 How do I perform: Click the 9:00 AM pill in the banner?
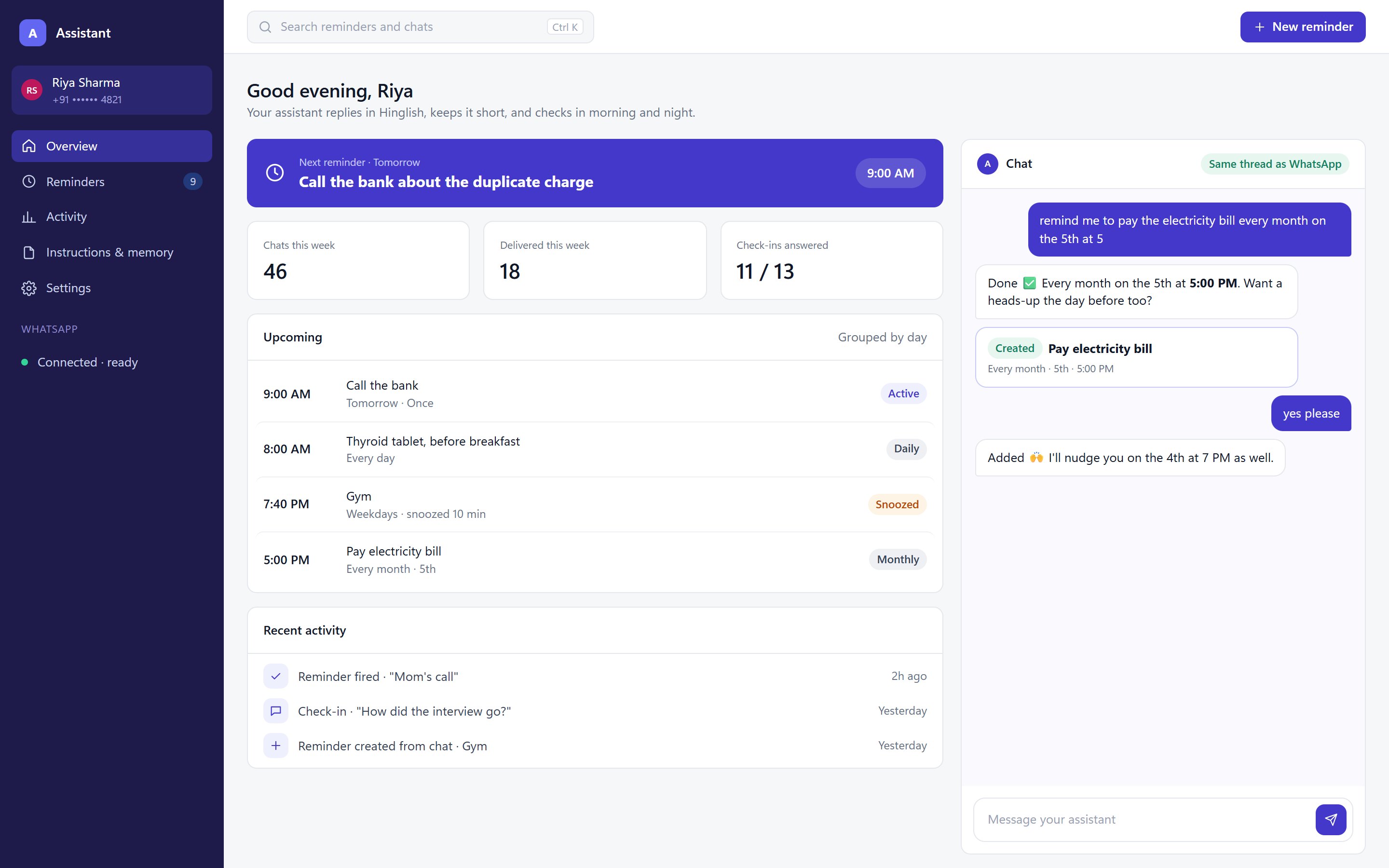point(890,174)
